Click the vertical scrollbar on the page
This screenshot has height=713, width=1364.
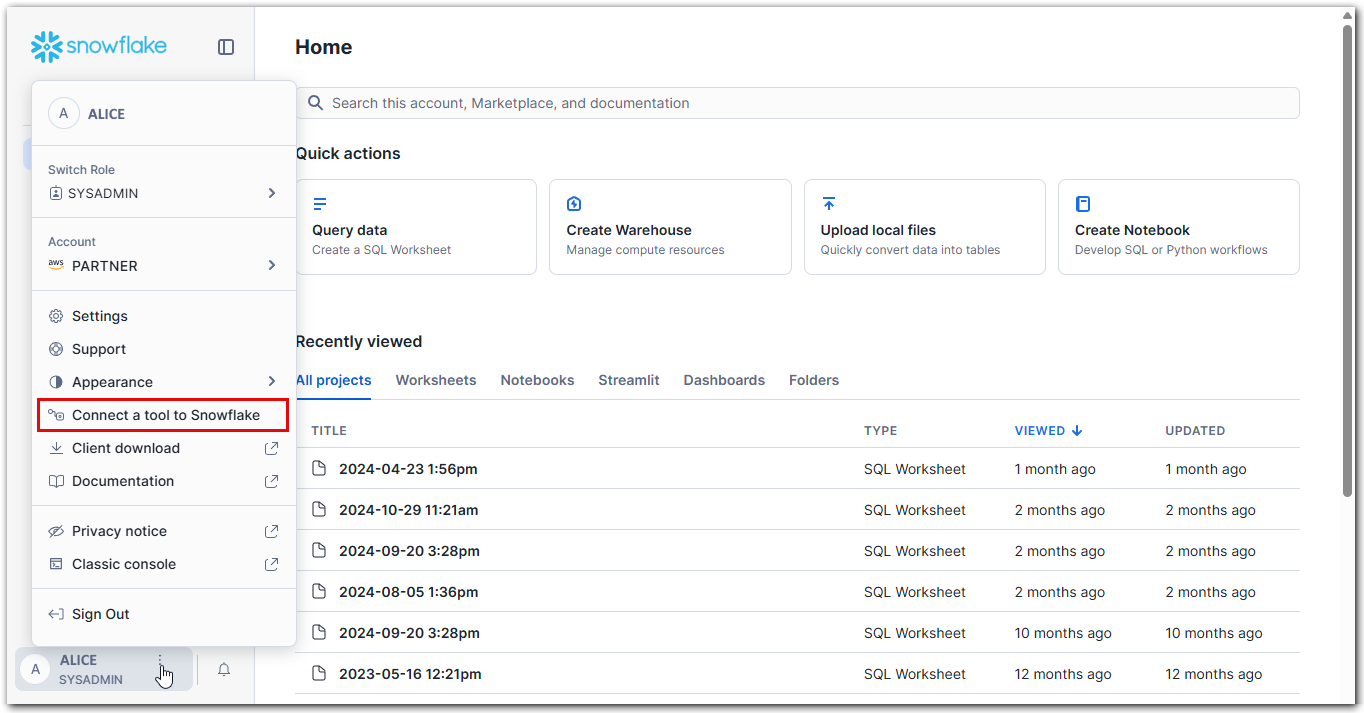[x=1348, y=260]
